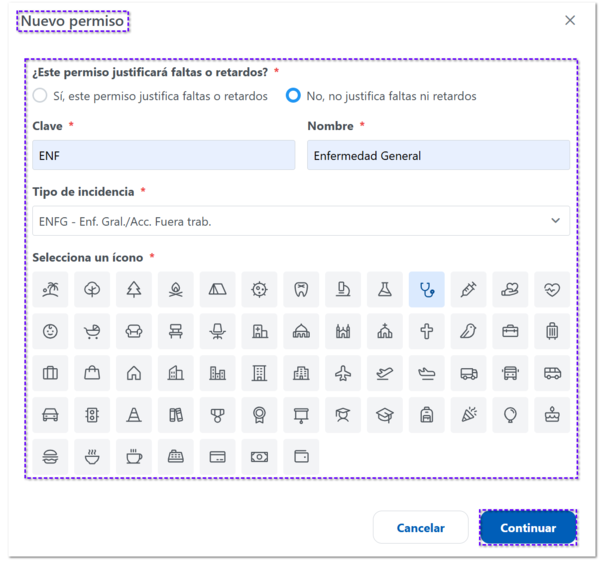Viewport: 600px width, 561px height.
Task: Select the traffic light icon
Action: (x=92, y=415)
